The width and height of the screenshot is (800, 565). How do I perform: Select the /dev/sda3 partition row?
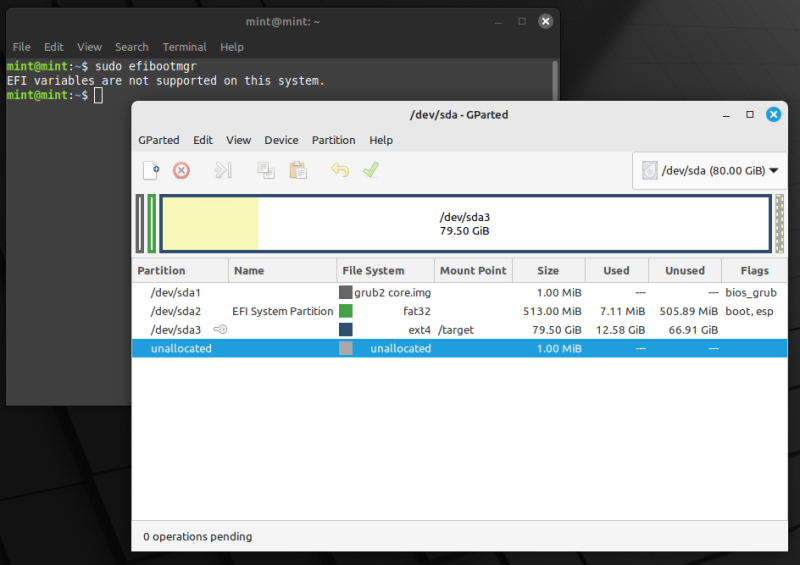(459, 330)
